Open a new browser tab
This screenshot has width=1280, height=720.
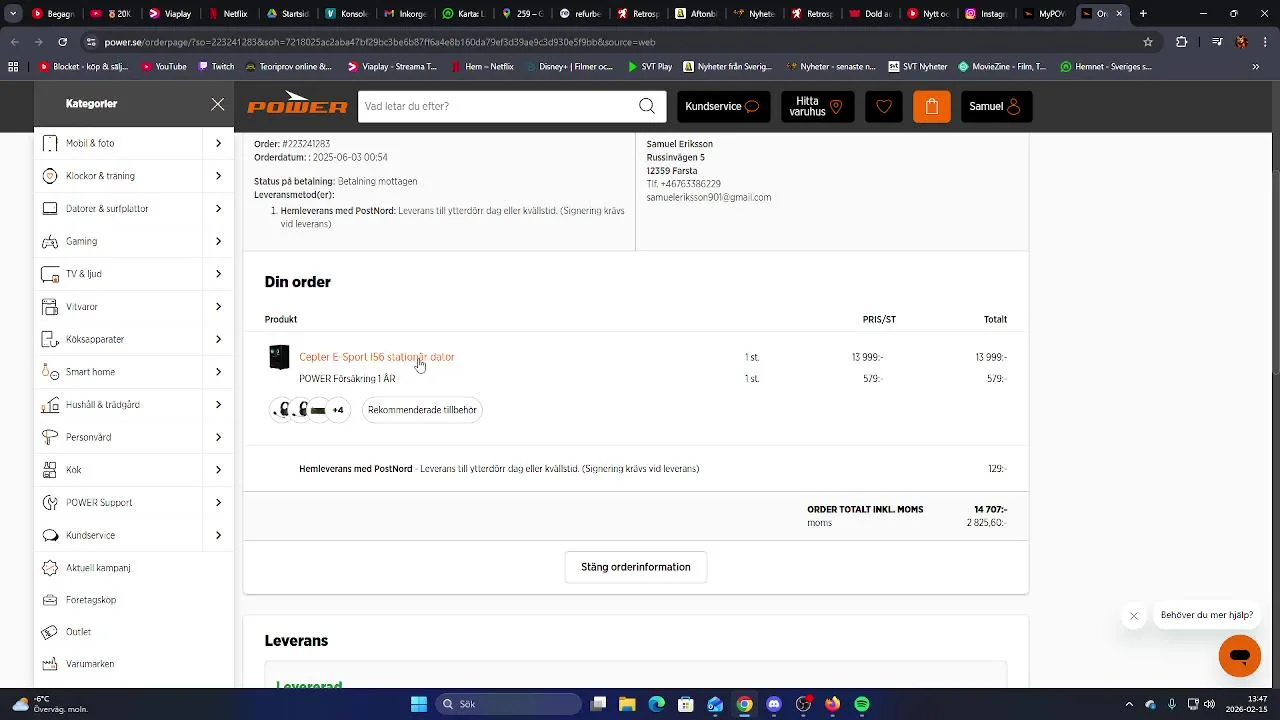(1143, 14)
